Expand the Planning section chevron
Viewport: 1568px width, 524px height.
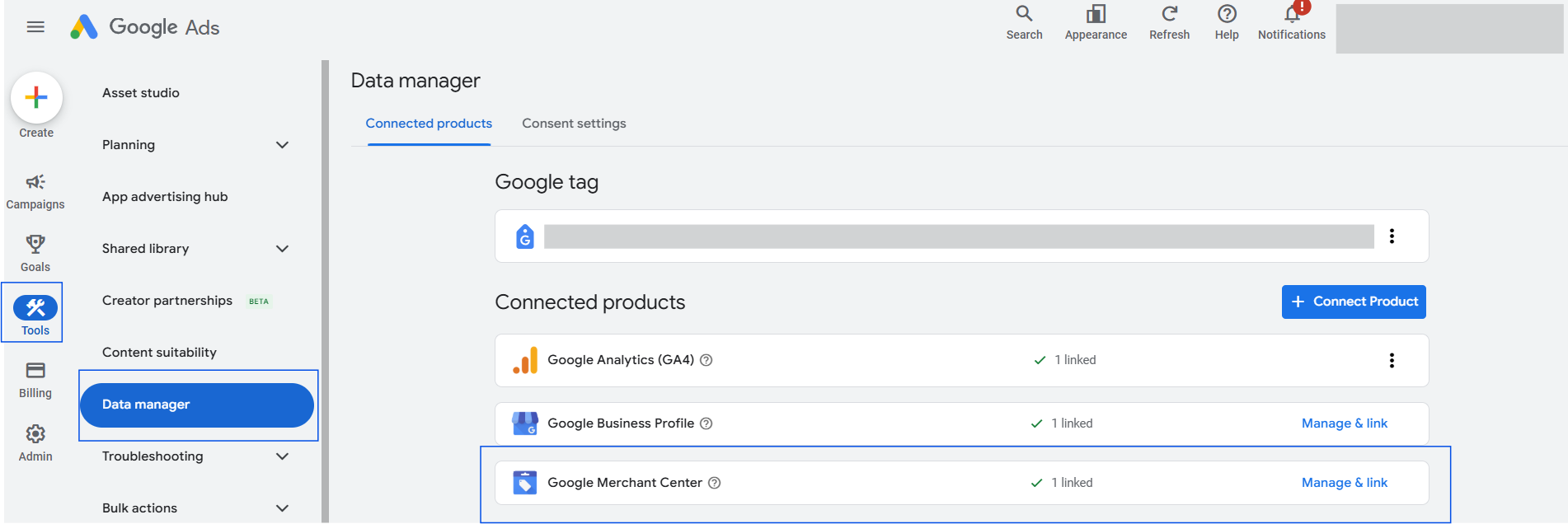pos(282,145)
